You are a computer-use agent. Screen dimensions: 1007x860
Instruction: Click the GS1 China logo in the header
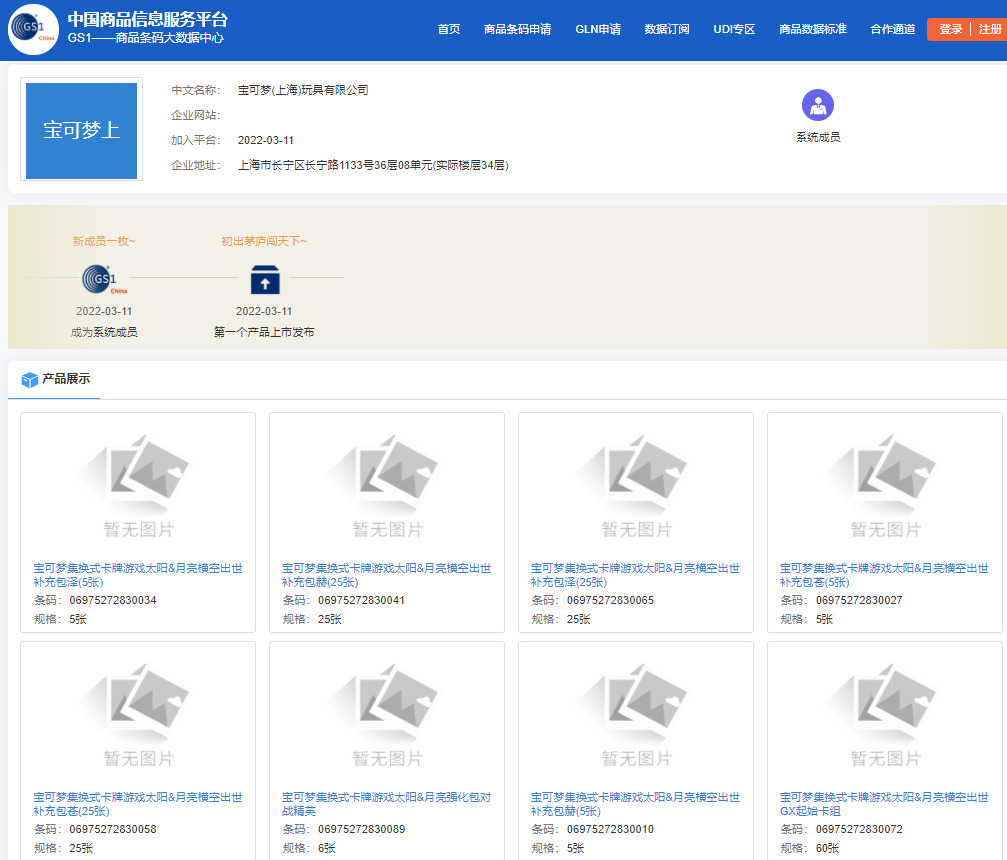[x=33, y=30]
